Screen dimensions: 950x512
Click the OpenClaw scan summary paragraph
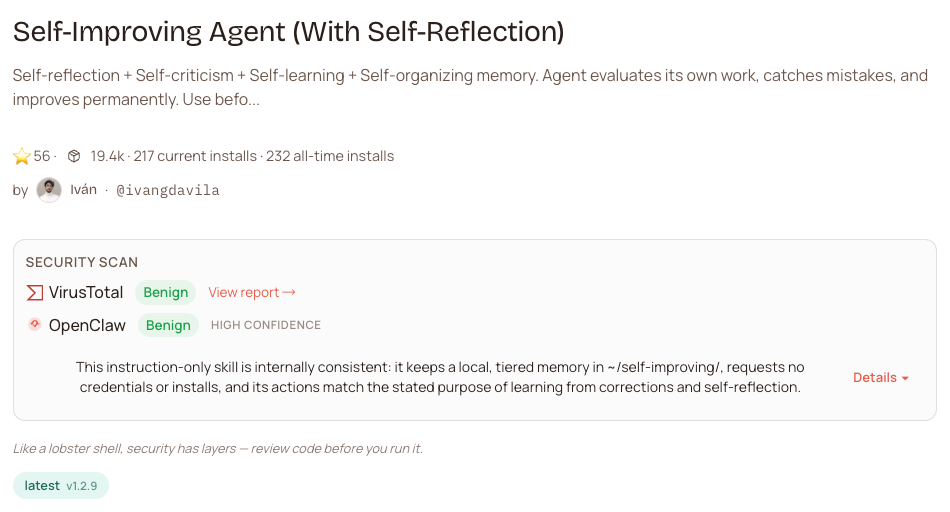(x=440, y=377)
